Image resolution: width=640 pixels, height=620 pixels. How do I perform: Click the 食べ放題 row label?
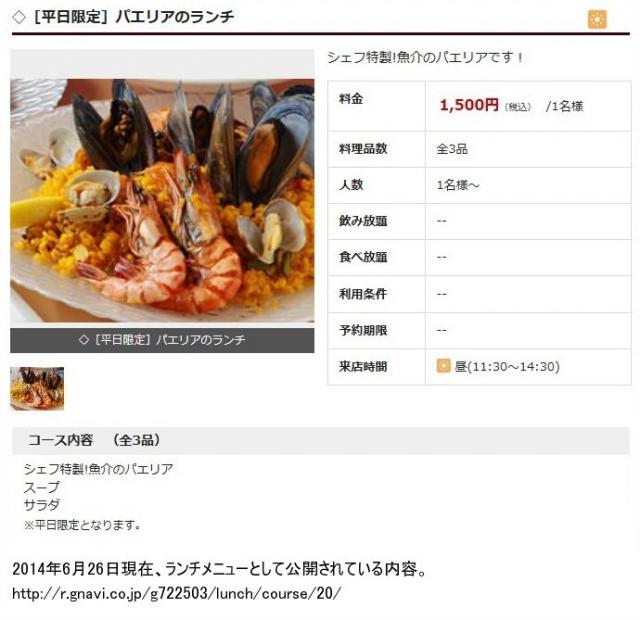click(x=363, y=257)
